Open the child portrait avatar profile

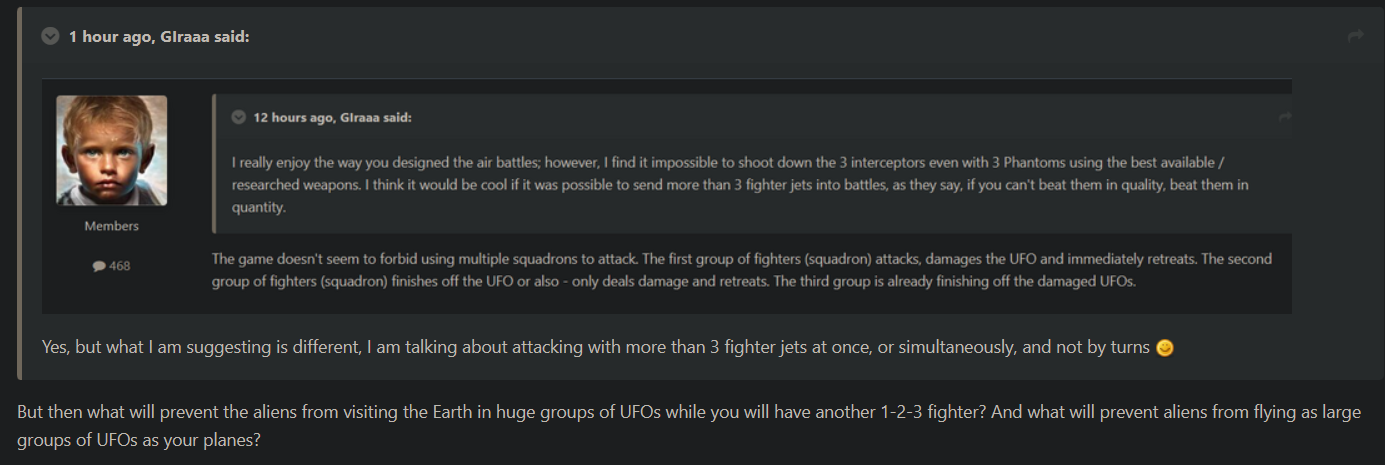[x=111, y=150]
